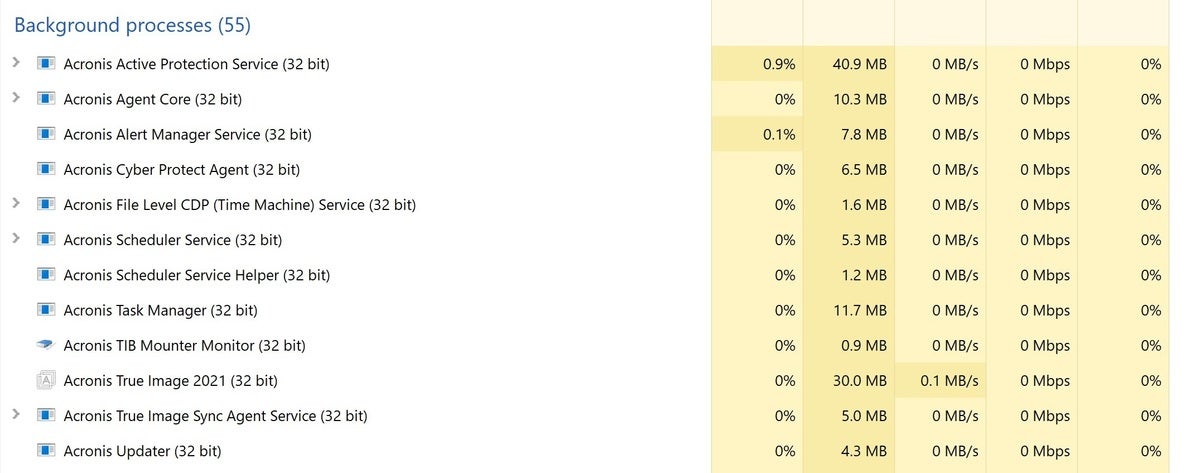Select the Acronis True Image 2021 process row
This screenshot has height=473, width=1200.
tap(590, 380)
